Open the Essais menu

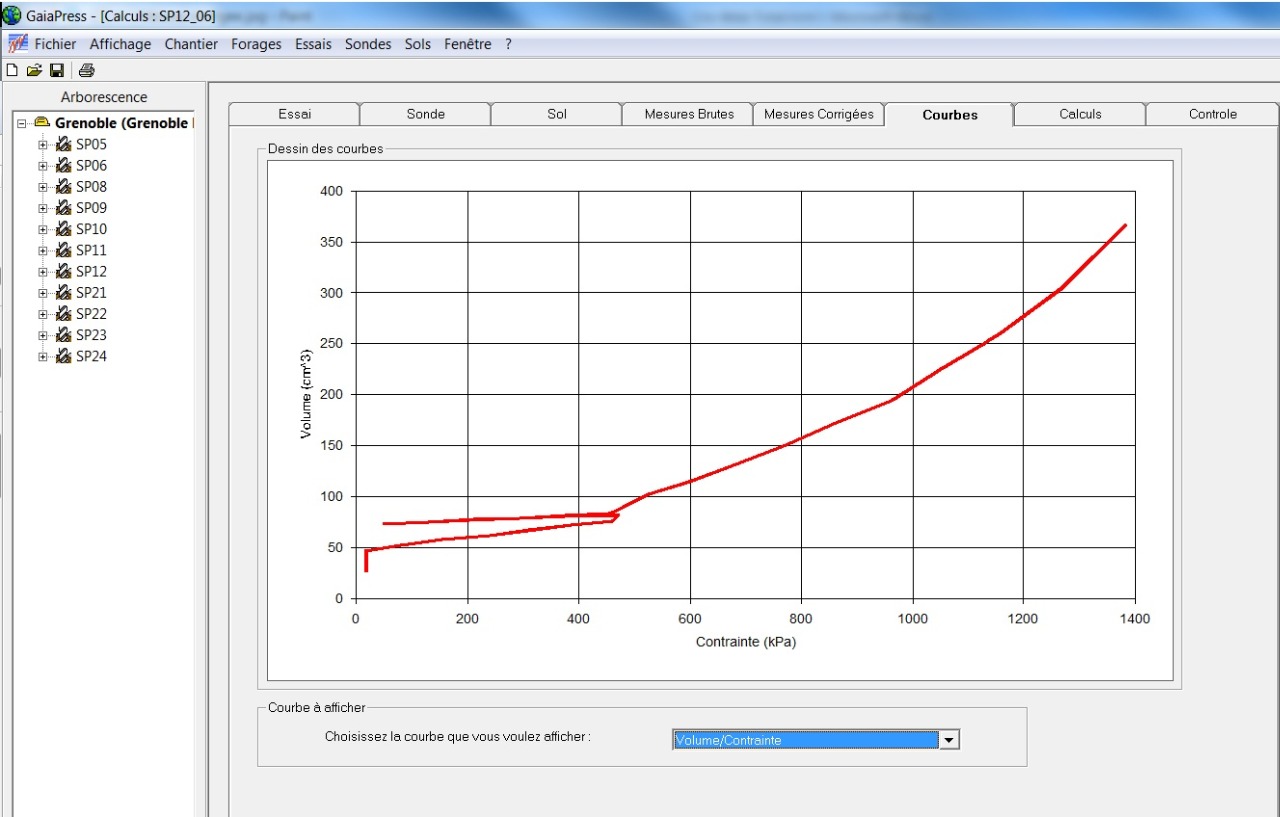click(x=314, y=44)
